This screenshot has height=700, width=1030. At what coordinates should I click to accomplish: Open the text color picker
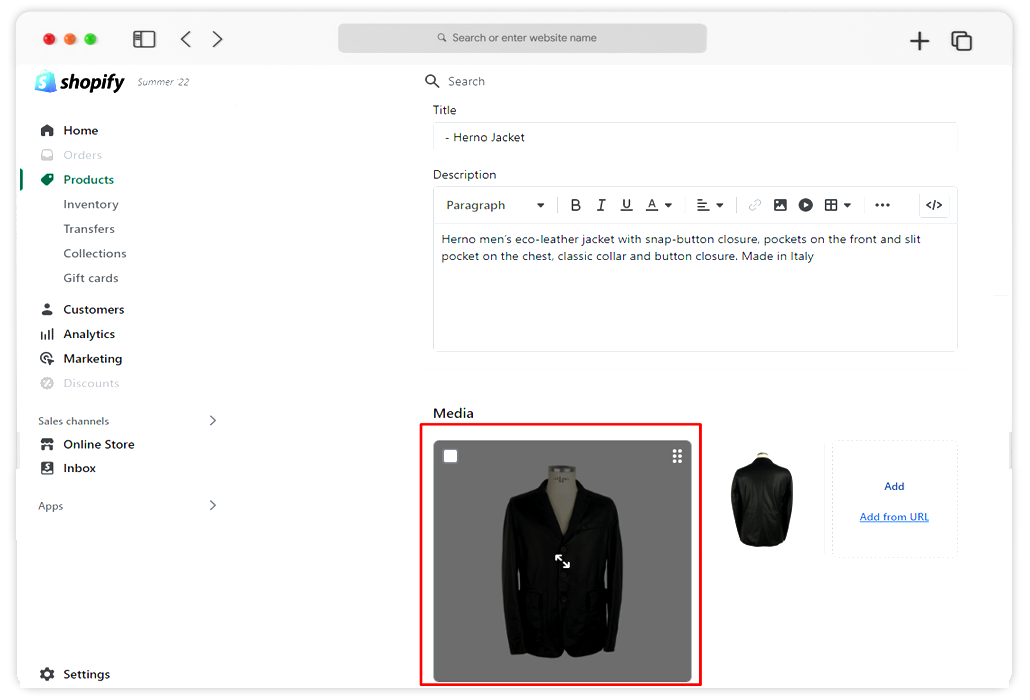pyautogui.click(x=659, y=205)
